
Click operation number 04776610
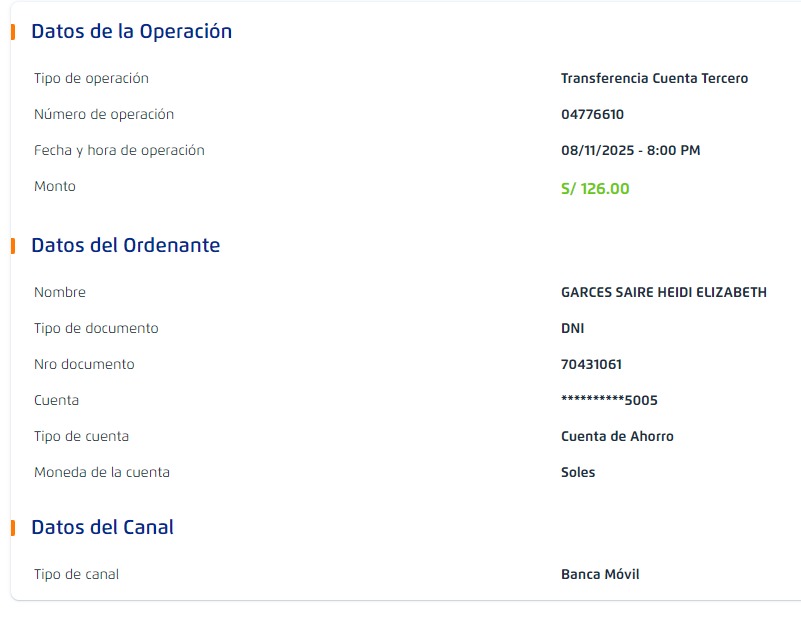(592, 114)
